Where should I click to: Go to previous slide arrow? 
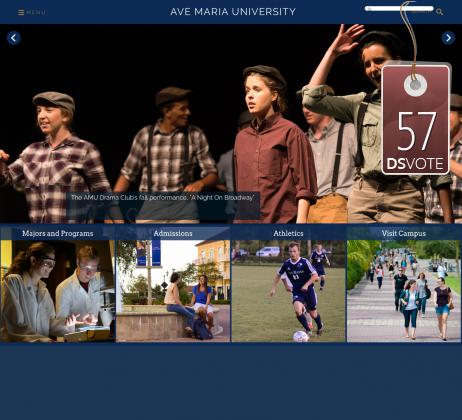click(14, 38)
